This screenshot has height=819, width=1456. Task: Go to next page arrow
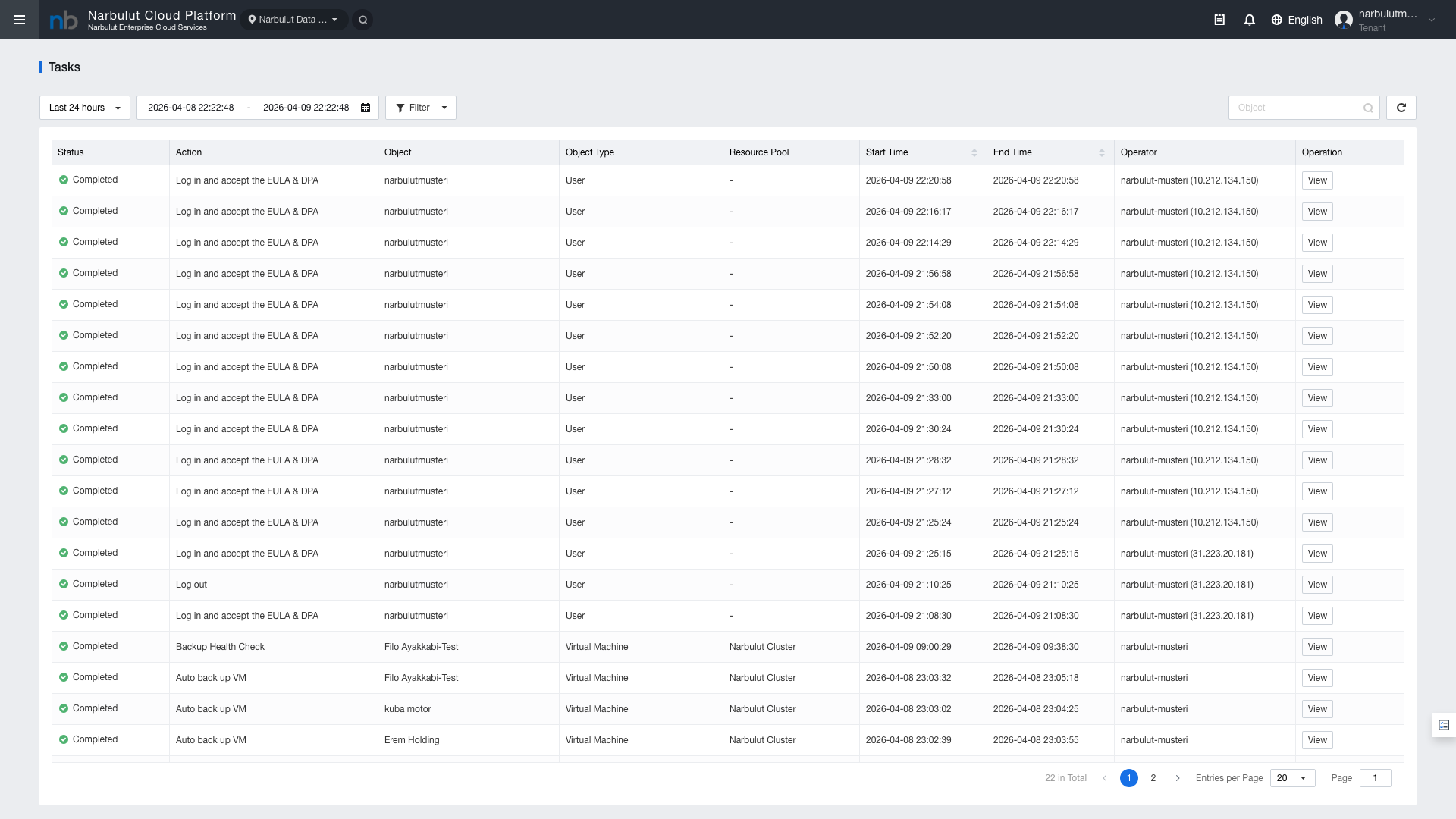pos(1178,778)
